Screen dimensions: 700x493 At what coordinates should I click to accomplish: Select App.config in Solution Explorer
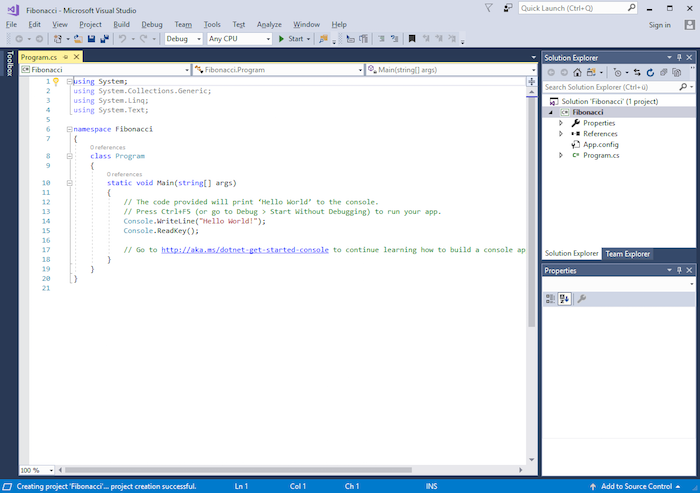tap(600, 144)
